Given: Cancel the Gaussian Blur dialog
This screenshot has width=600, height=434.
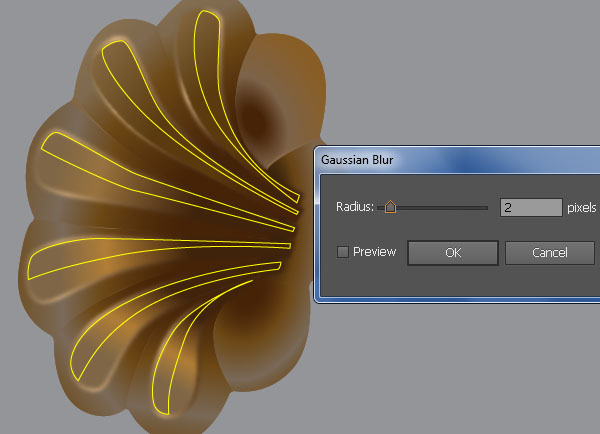Looking at the screenshot, I should coord(549,253).
